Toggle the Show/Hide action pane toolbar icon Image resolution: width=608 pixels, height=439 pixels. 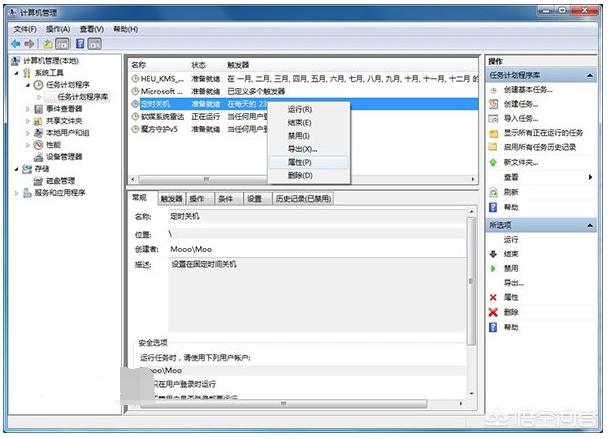pos(95,44)
